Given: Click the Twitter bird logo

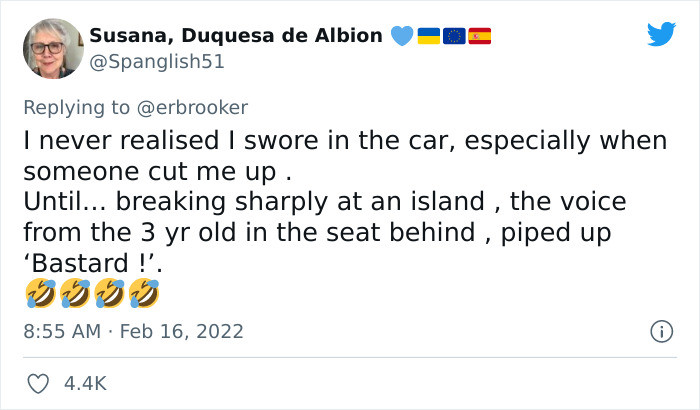Looking at the screenshot, I should [x=661, y=35].
